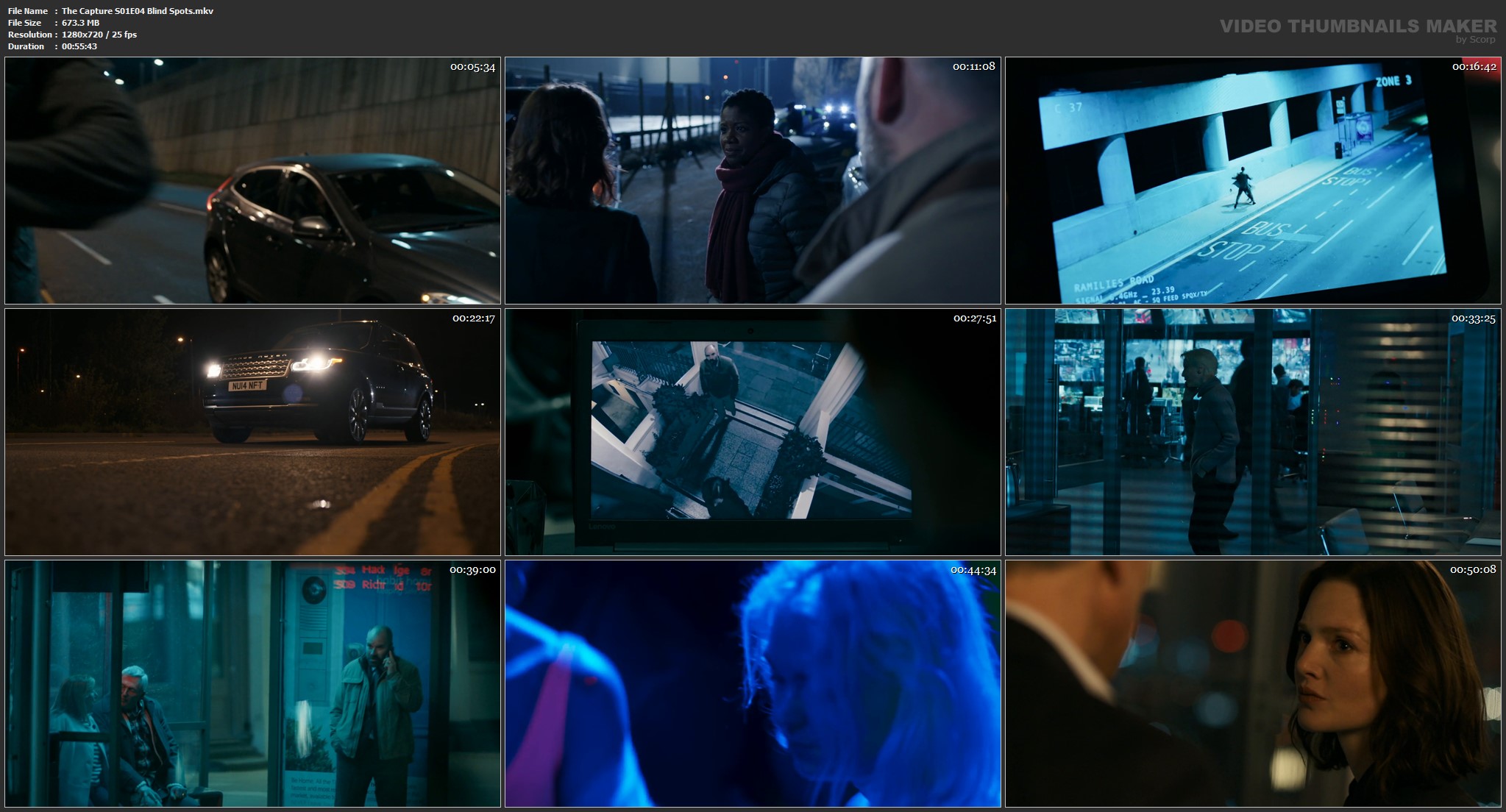This screenshot has width=1506, height=812.
Task: Click the control room thumbnail at 00:33:25
Action: (1252, 432)
